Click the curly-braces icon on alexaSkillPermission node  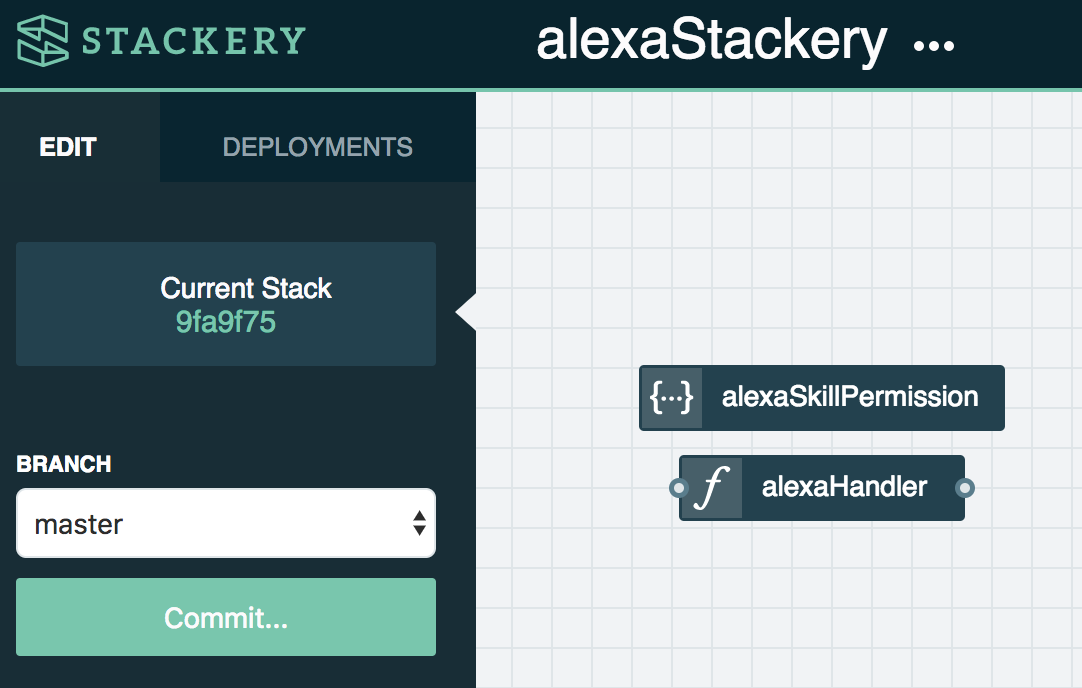click(671, 397)
